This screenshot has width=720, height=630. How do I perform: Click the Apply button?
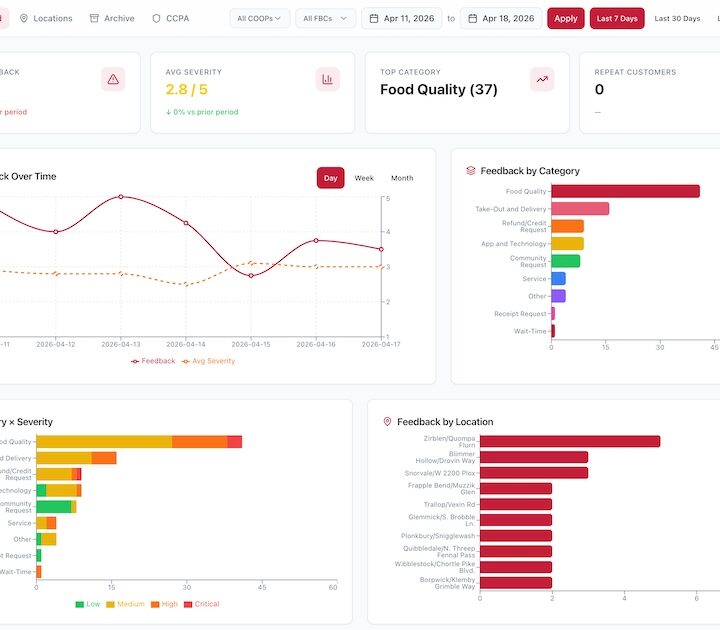[566, 18]
